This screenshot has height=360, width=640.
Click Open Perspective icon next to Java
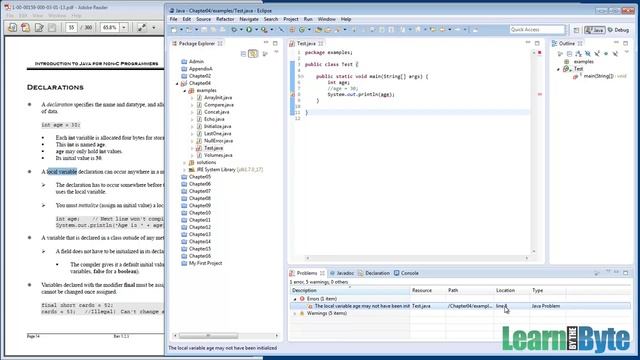click(x=576, y=30)
